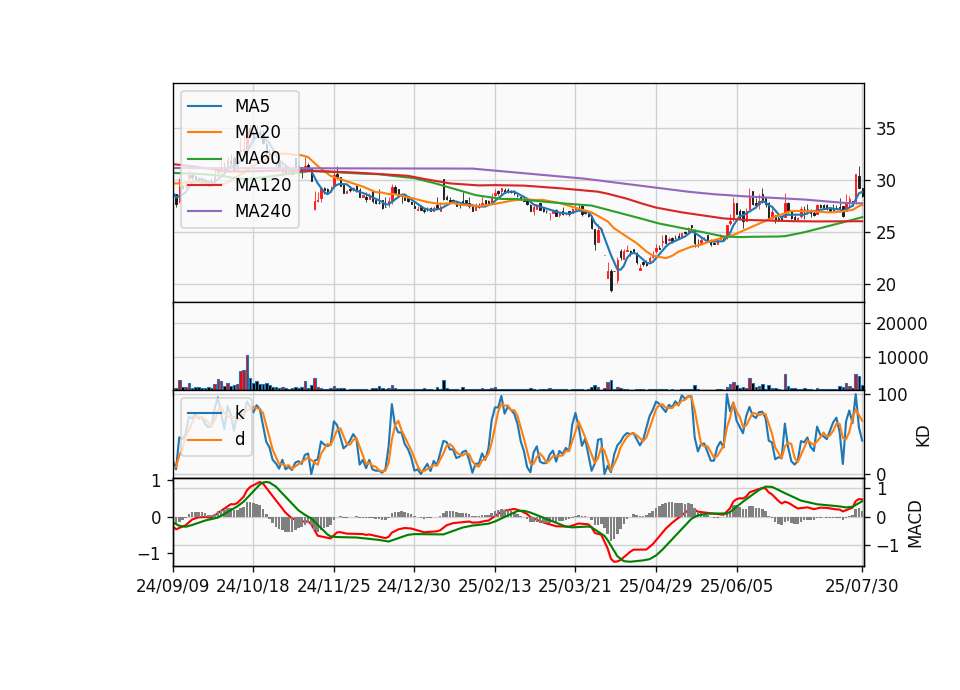Viewport: 960px width, 690px height.
Task: Click the lowest candlestick near price 20
Action: pos(611,281)
